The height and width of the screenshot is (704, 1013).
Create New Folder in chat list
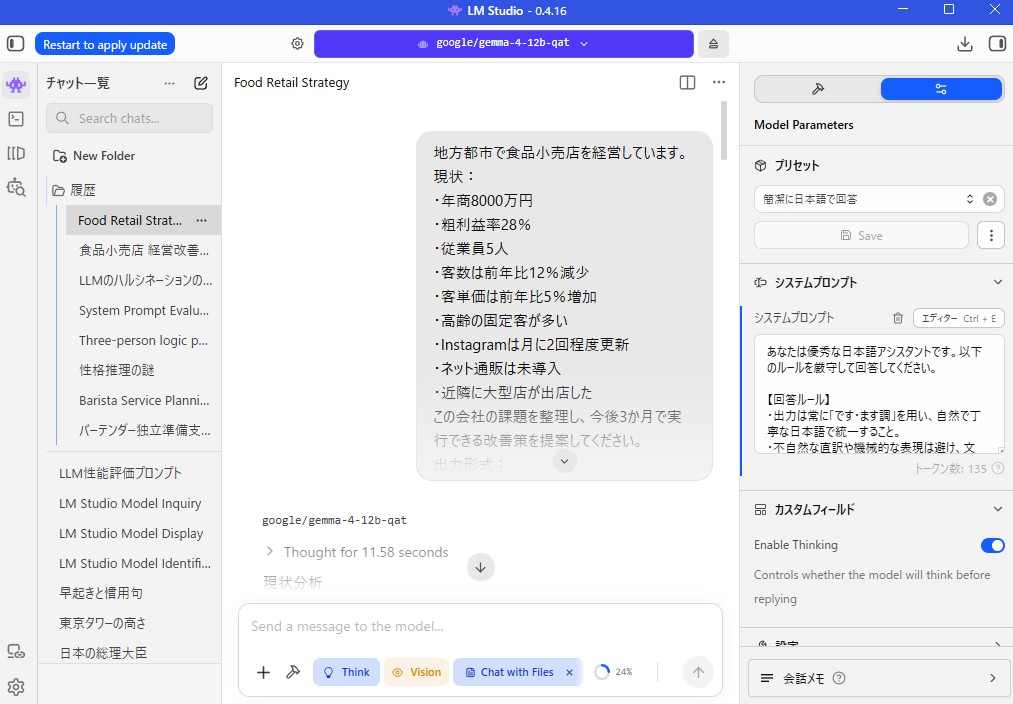pos(94,156)
